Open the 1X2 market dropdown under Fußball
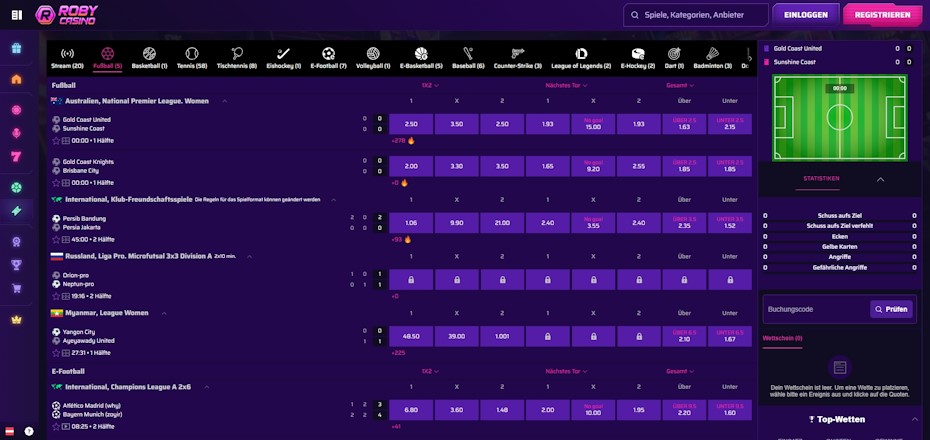This screenshot has width=930, height=440. [x=430, y=85]
